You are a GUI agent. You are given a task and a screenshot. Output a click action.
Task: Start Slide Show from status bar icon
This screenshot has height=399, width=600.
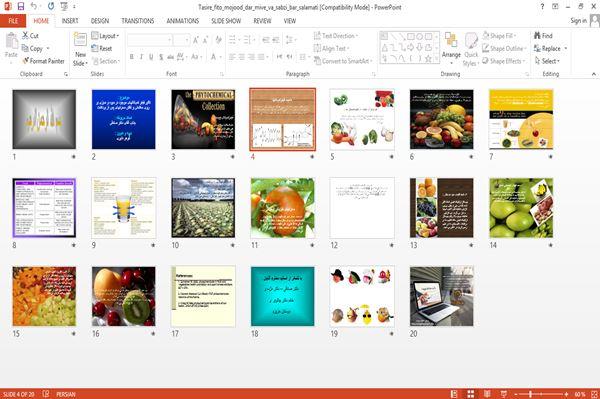pos(504,394)
